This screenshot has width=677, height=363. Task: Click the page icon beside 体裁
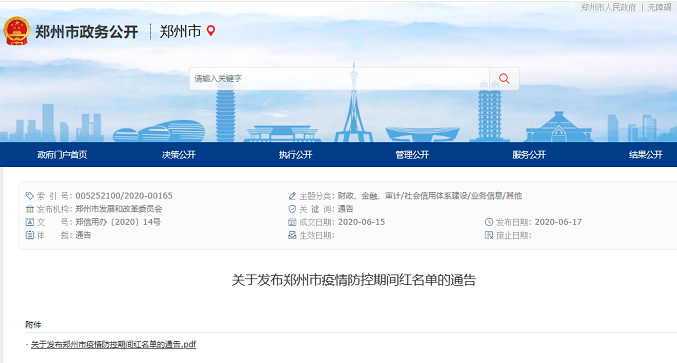(x=30, y=235)
